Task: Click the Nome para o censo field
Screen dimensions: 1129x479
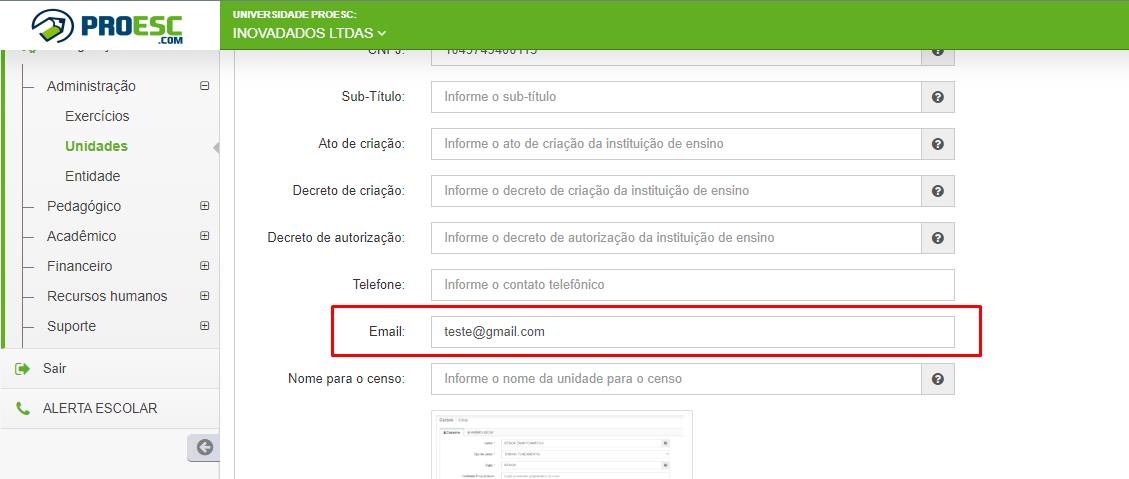Action: (x=676, y=379)
